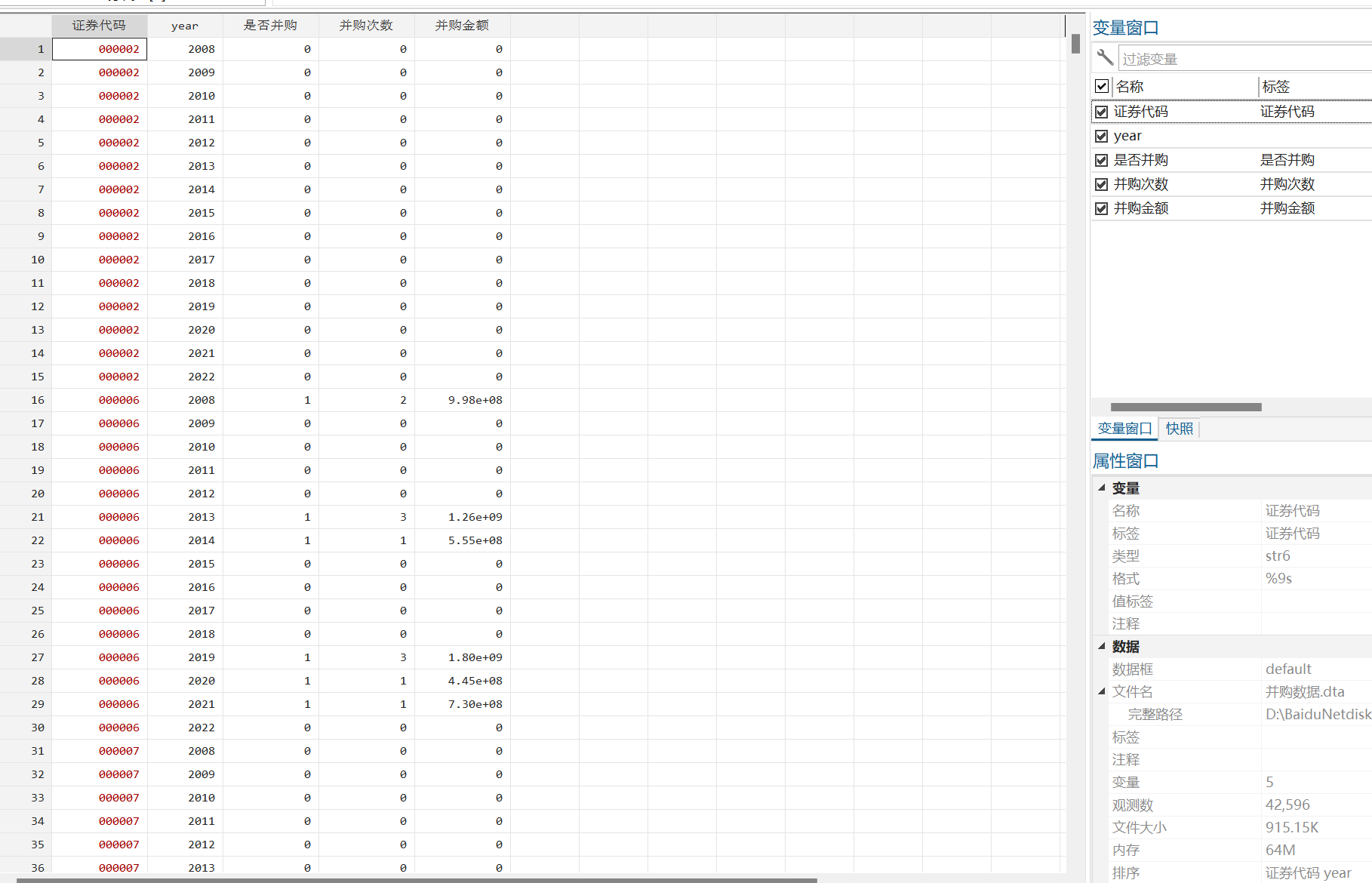The image size is (1372, 883).
Task: Click the 4.45e+08 amount cell
Action: [463, 681]
